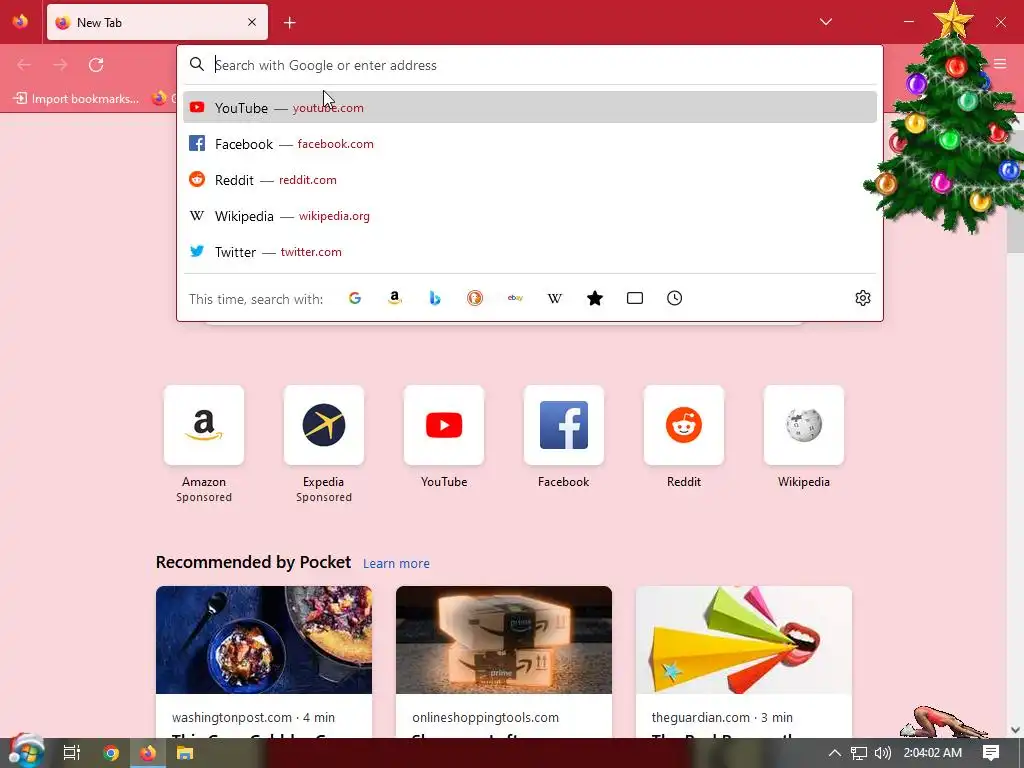Open theguardian.com Pocket article card
This screenshot has height=768, width=1024.
[x=744, y=662]
